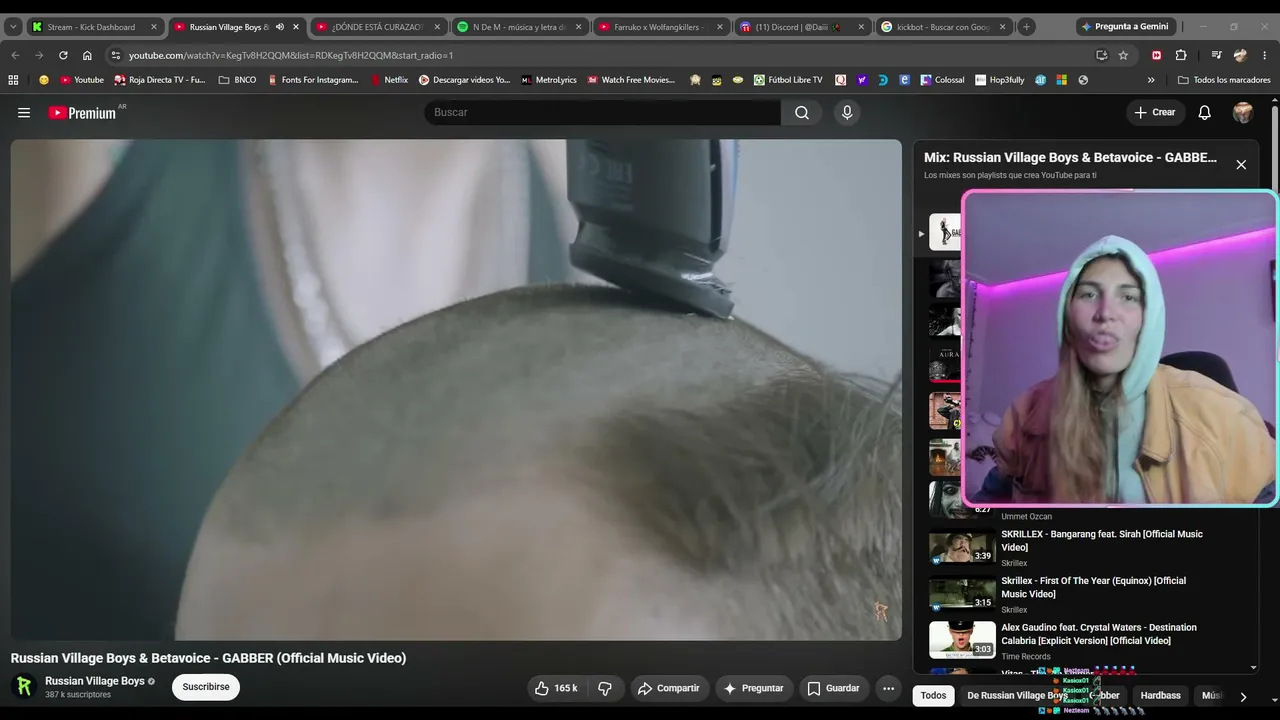The width and height of the screenshot is (1280, 720).
Task: Open the browser extensions puzzle icon
Action: point(1181,55)
